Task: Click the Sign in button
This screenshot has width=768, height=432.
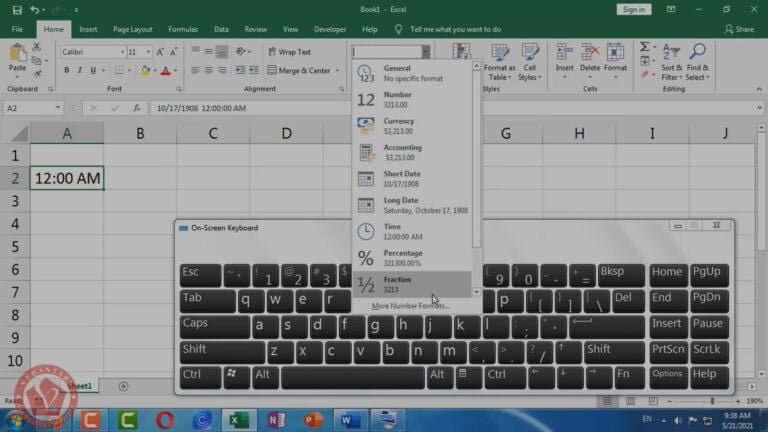Action: (634, 10)
